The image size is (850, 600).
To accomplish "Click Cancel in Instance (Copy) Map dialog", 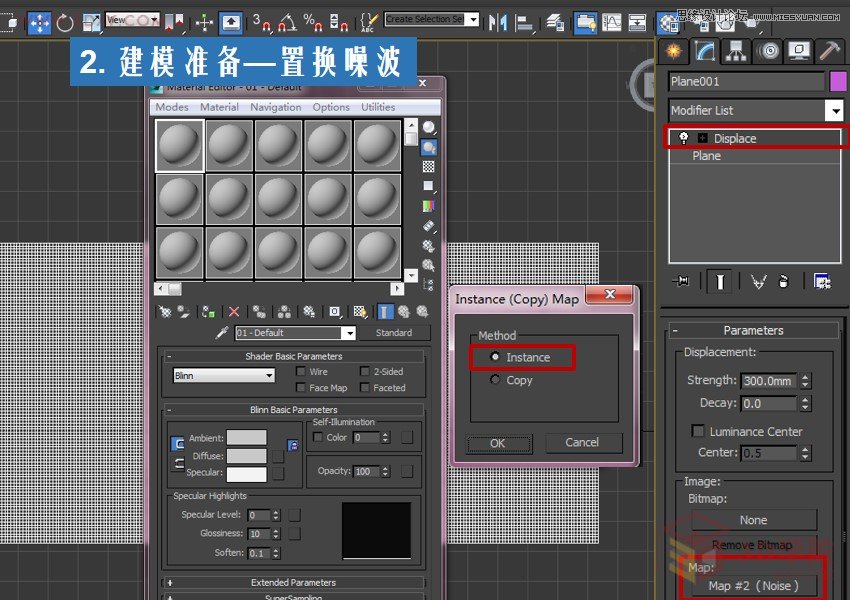I will click(x=583, y=442).
